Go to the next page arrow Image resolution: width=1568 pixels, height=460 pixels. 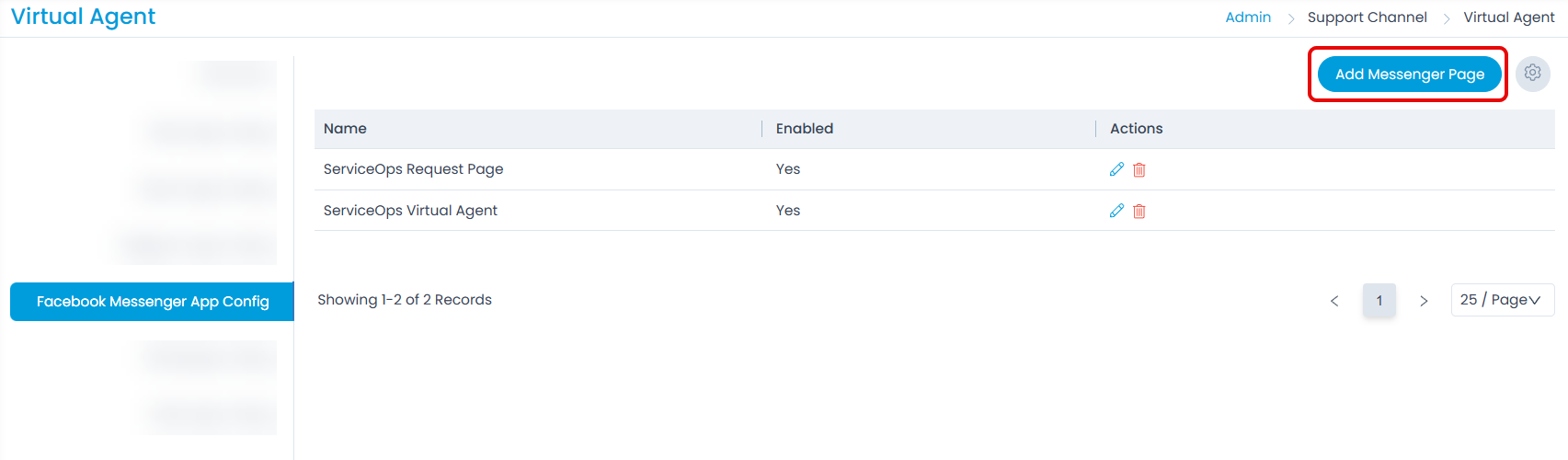coord(1424,301)
